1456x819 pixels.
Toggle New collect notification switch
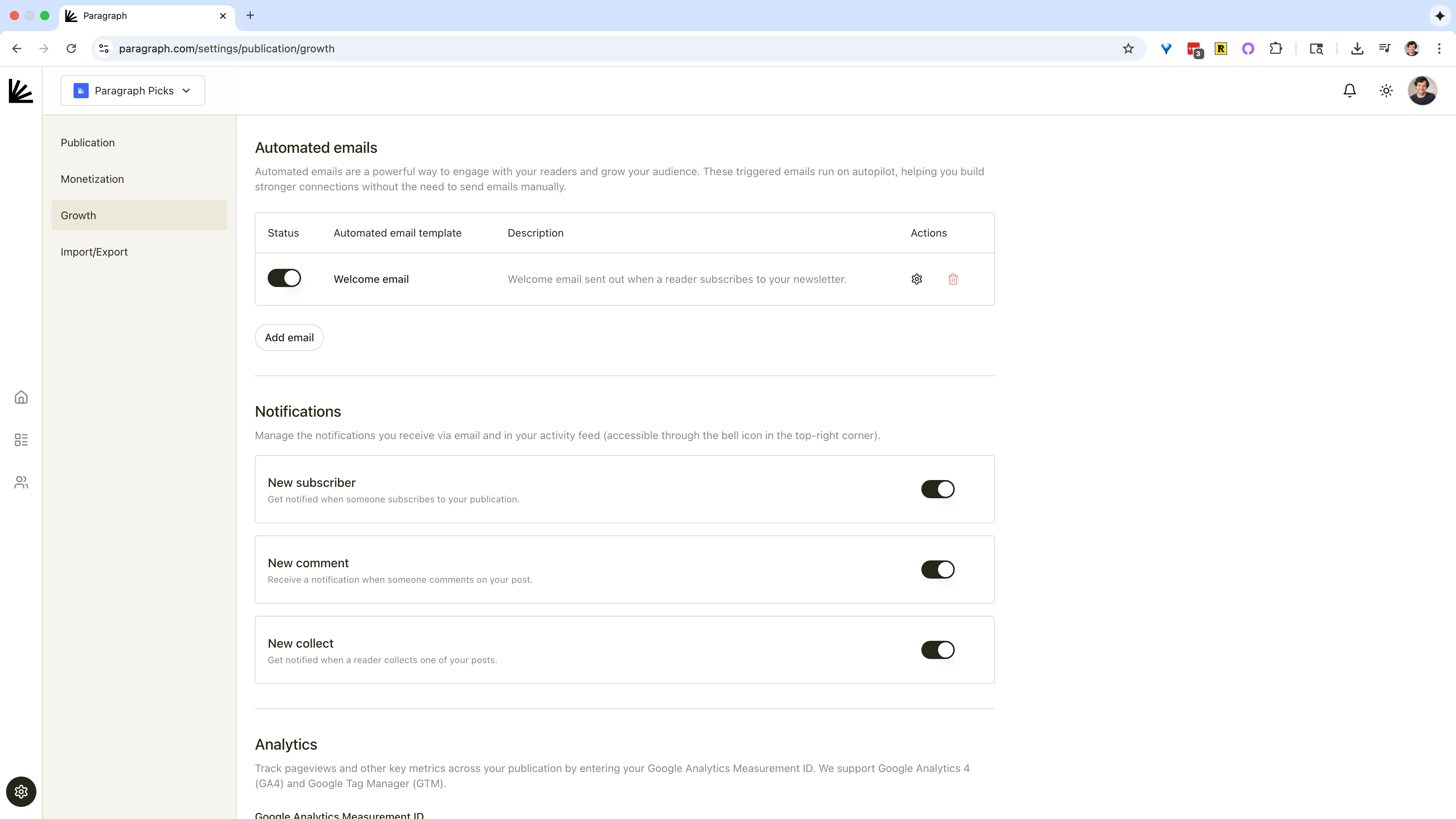[x=938, y=650]
